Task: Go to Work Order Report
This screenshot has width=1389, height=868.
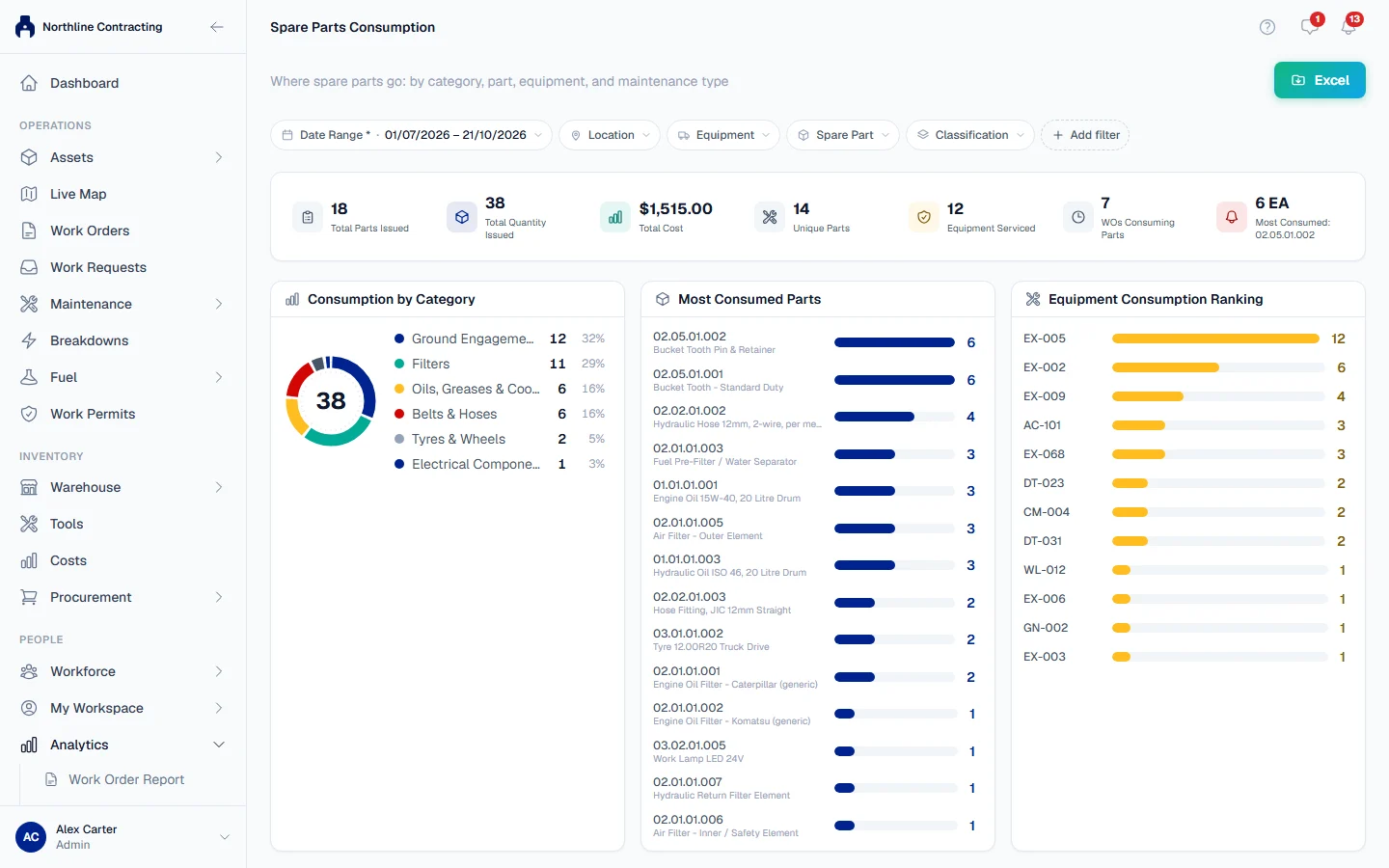Action: tap(126, 779)
